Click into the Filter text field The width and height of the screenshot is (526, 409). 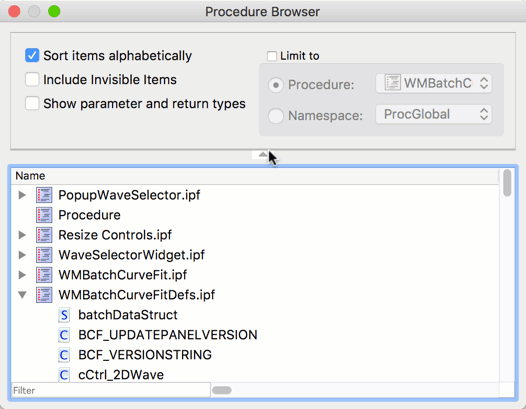[111, 391]
